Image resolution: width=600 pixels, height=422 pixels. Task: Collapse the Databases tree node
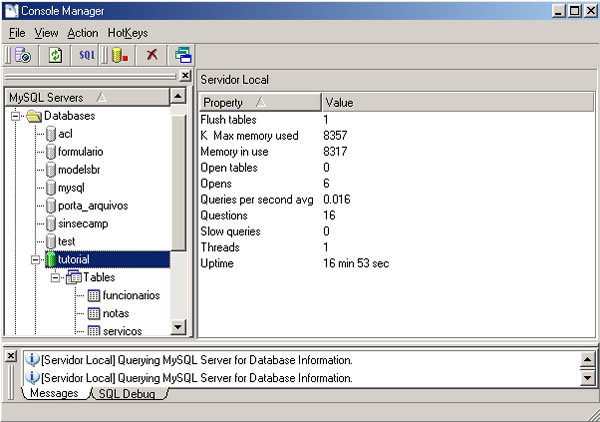15,116
